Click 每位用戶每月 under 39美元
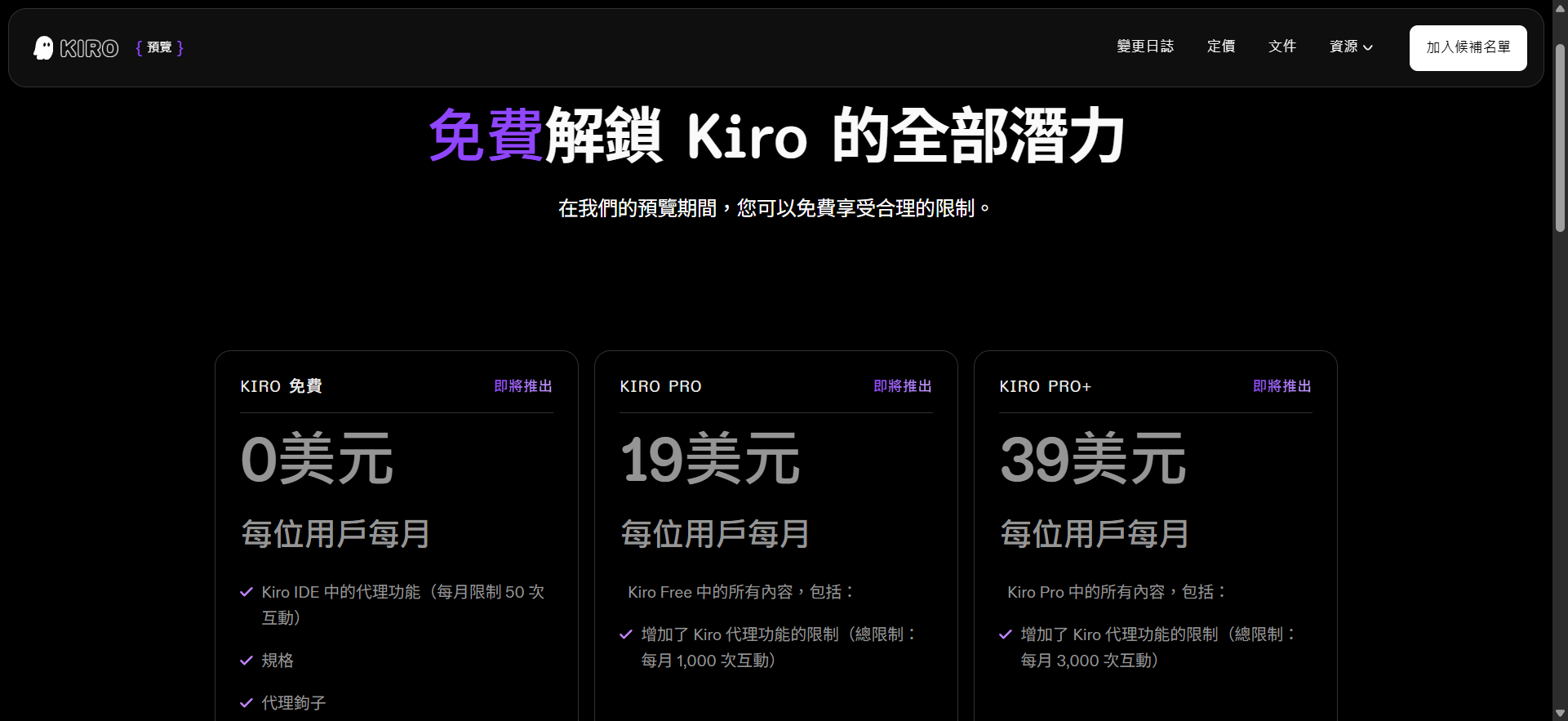 [1095, 534]
